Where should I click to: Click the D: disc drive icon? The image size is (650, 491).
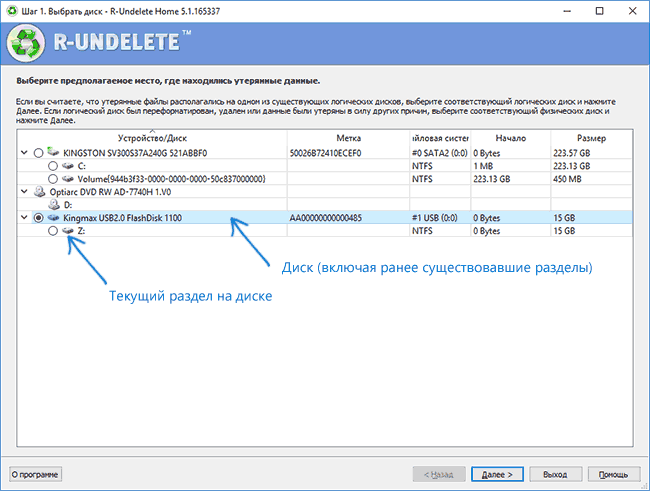(x=54, y=204)
